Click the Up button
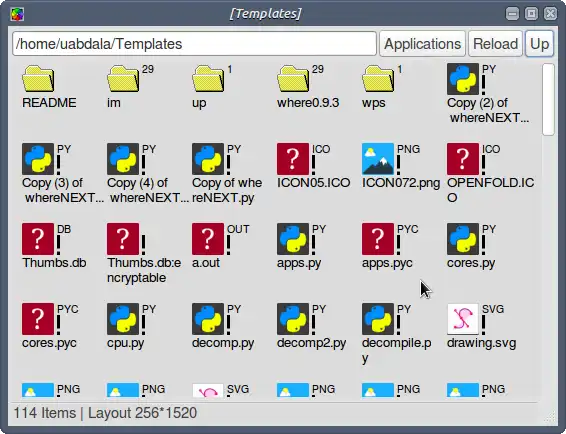Image resolution: width=566 pixels, height=434 pixels. (x=539, y=44)
